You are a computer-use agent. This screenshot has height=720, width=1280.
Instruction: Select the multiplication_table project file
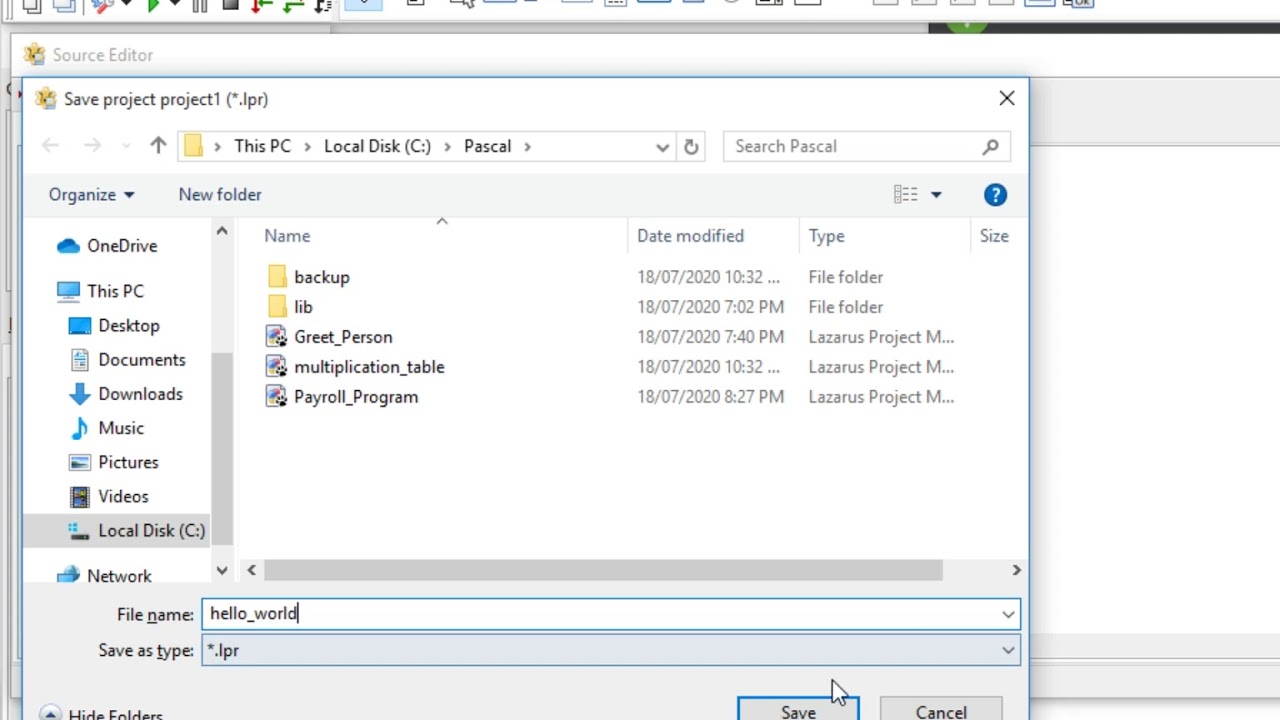[x=369, y=367]
